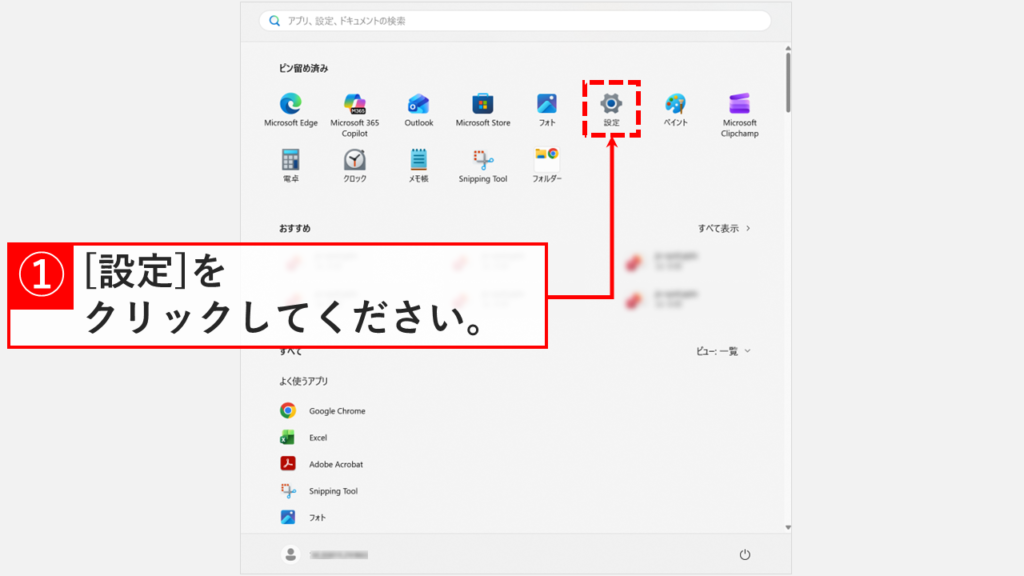This screenshot has height=576, width=1024.
Task: Open the Outlook pinned app
Action: pyautogui.click(x=419, y=110)
